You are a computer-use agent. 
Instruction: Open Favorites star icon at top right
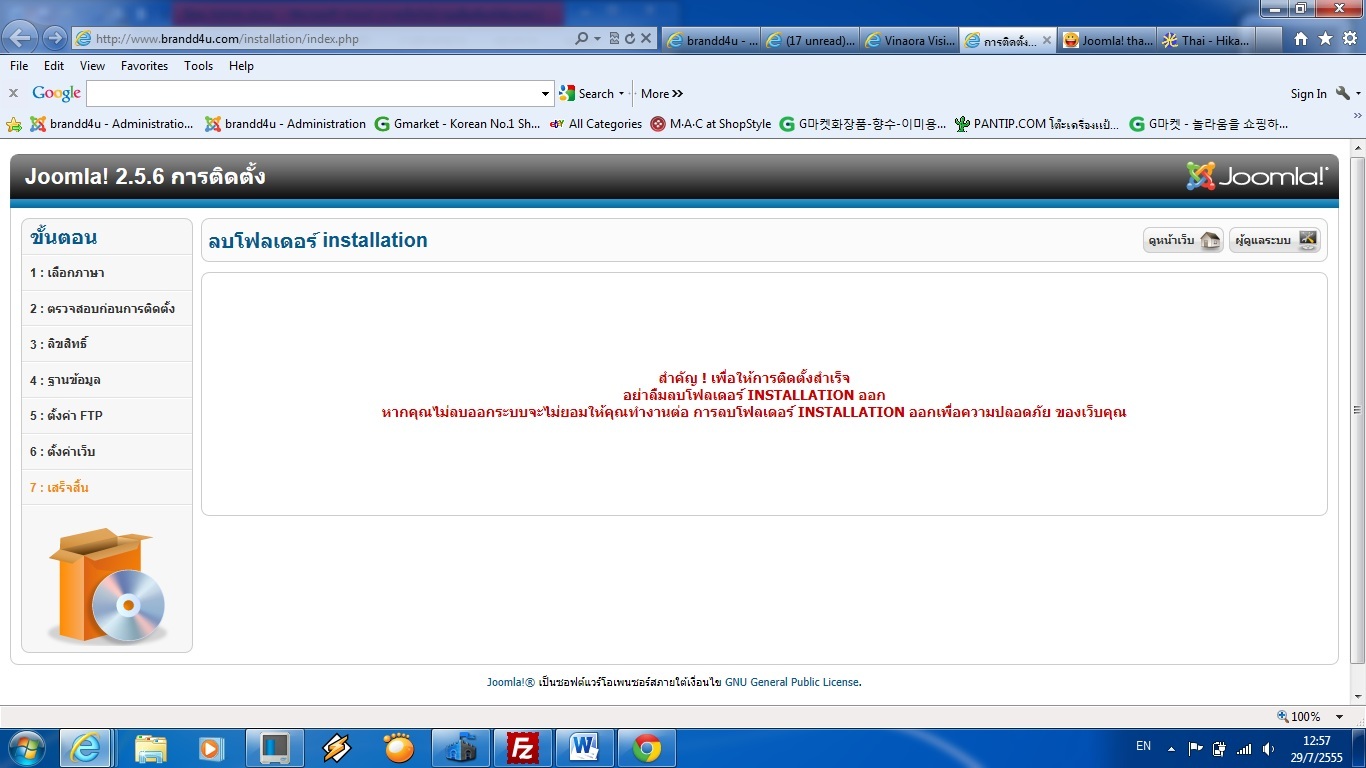tap(1325, 39)
